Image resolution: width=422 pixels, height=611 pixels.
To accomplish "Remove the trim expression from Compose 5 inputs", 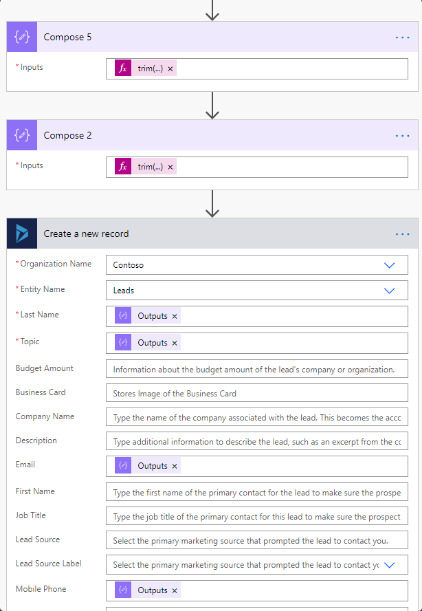I will (x=170, y=69).
